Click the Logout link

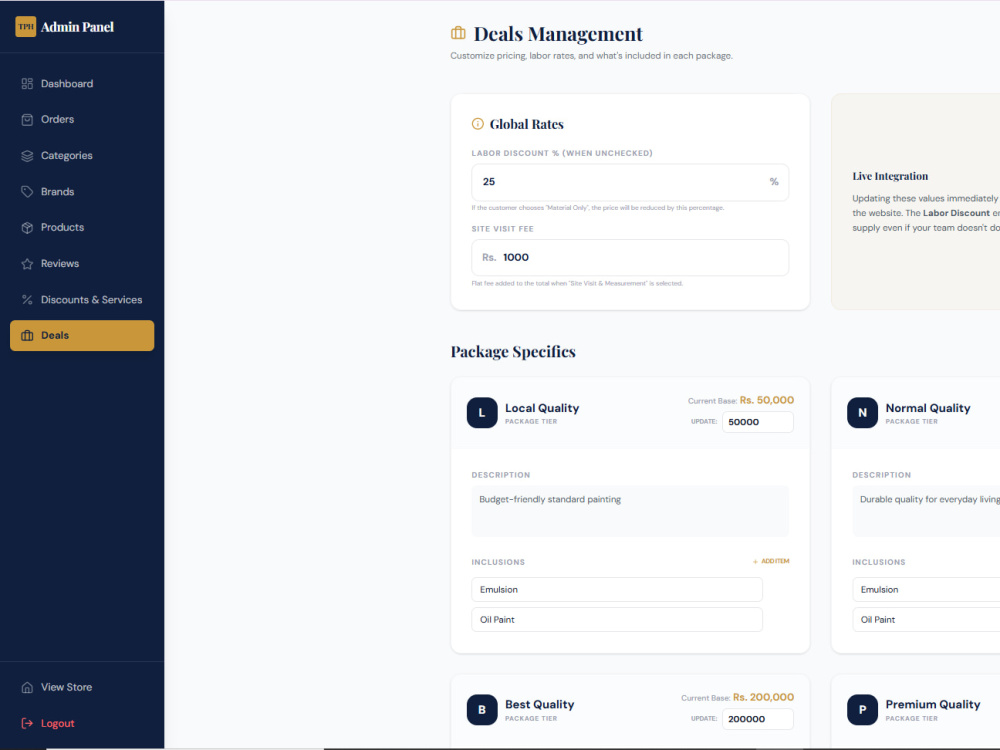click(x=82, y=723)
